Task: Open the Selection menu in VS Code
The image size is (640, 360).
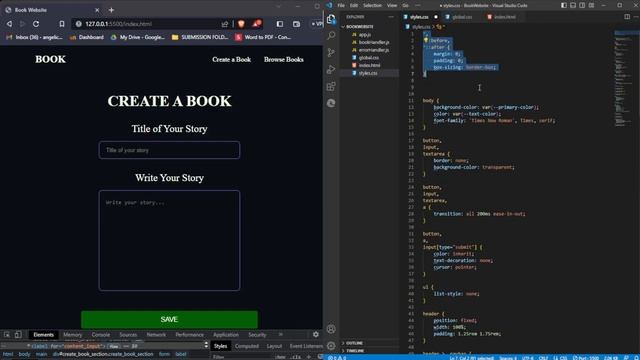Action: point(372,5)
